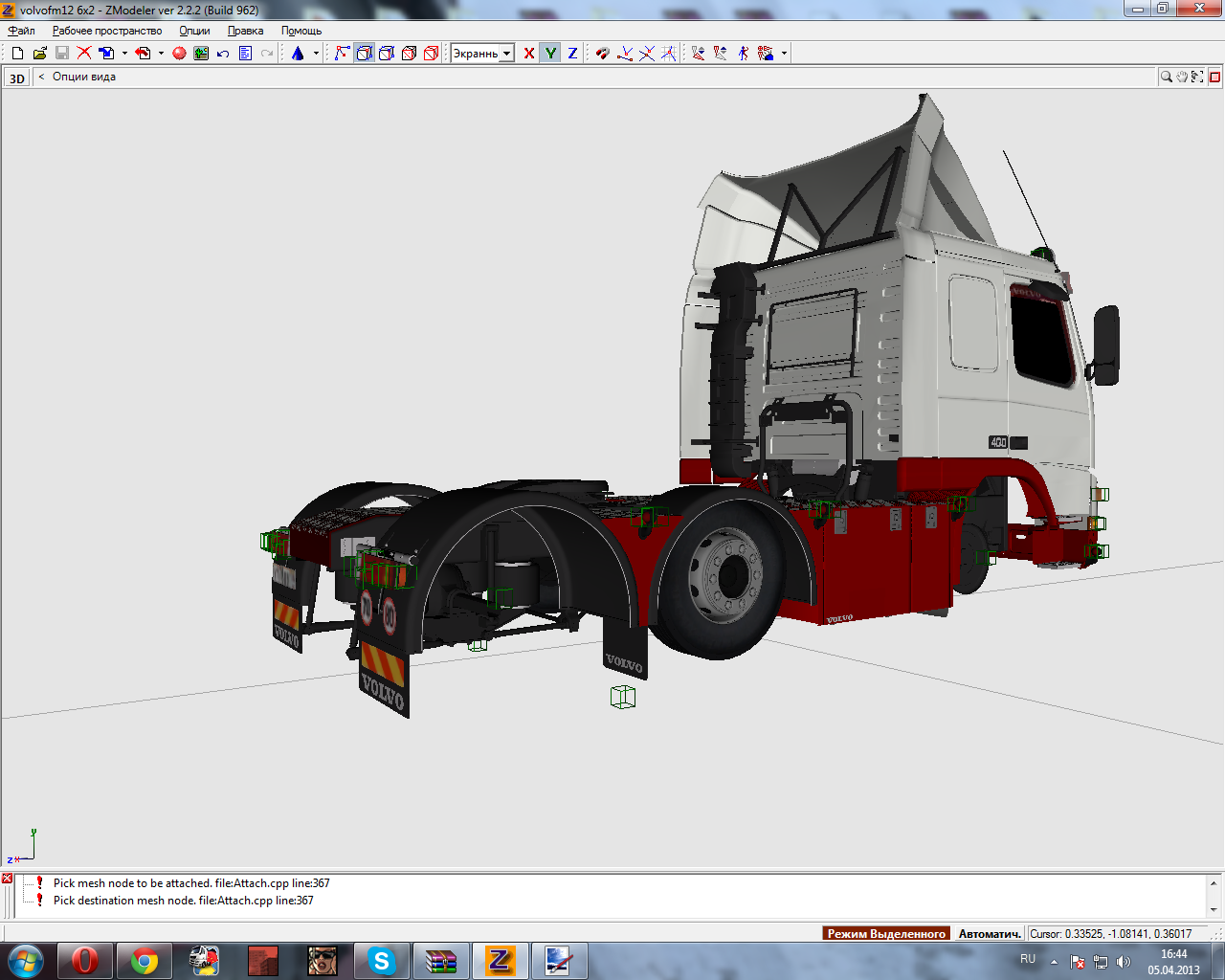This screenshot has height=980, width=1225.
Task: Click the 3D view type button
Action: 17,78
